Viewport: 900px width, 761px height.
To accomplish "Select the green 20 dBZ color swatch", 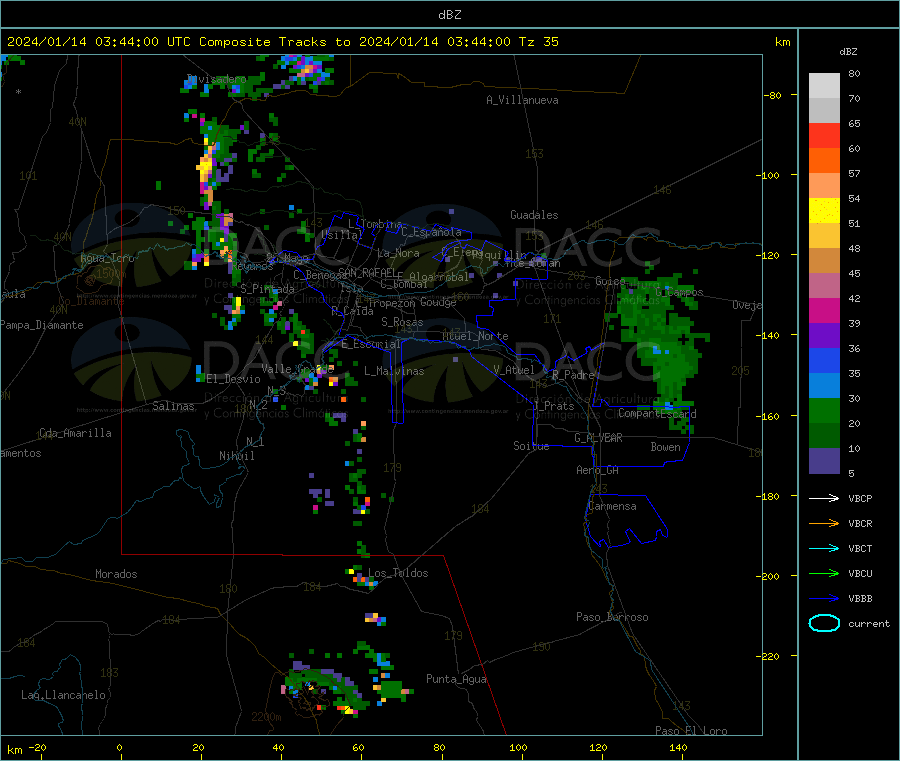I will [824, 410].
